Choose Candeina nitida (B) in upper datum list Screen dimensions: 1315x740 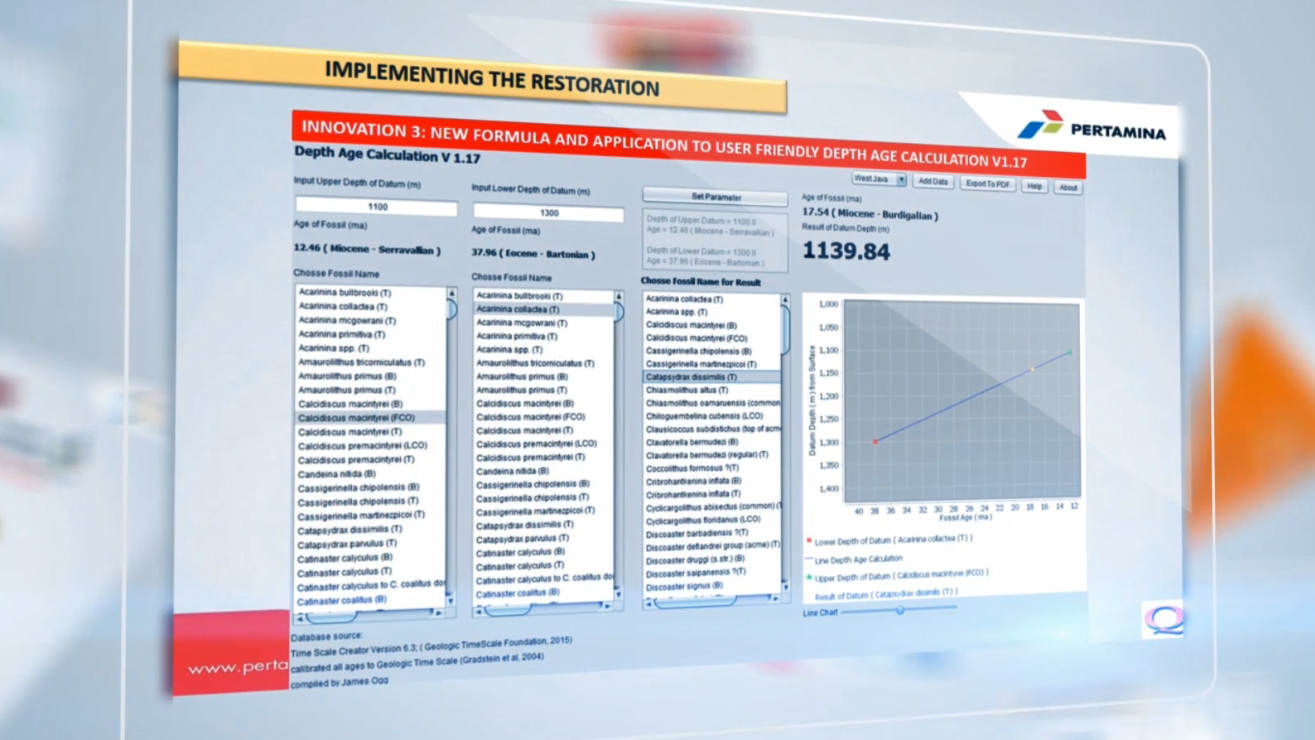[337, 474]
